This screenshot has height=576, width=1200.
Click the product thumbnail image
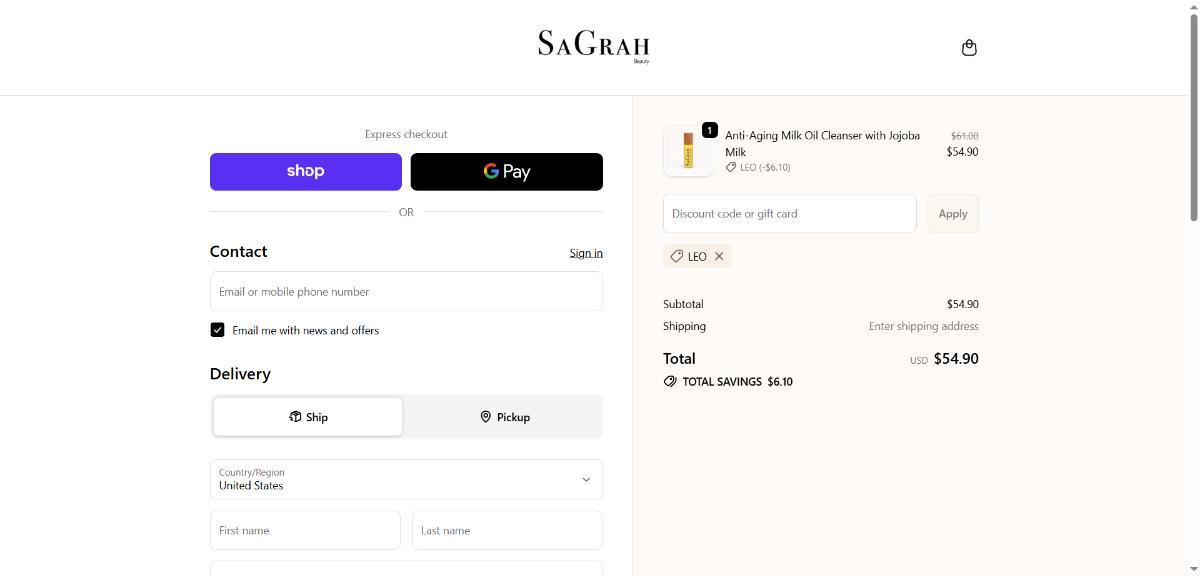tap(688, 151)
